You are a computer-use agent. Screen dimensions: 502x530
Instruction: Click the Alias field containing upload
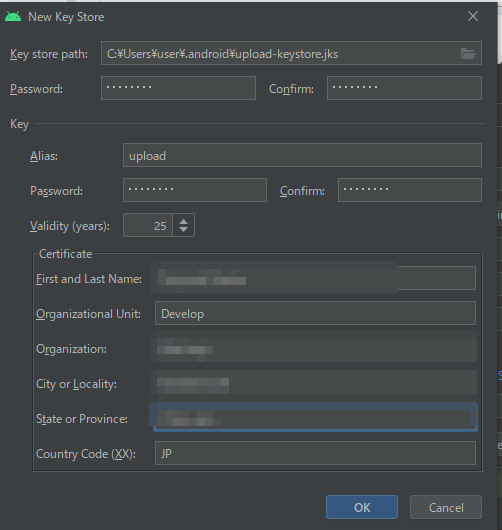[x=302, y=155]
